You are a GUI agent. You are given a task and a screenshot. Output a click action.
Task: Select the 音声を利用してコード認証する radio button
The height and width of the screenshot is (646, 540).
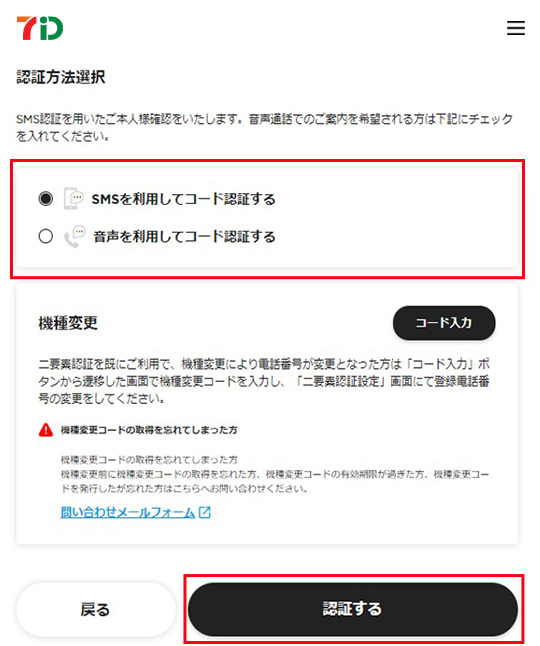tap(46, 236)
